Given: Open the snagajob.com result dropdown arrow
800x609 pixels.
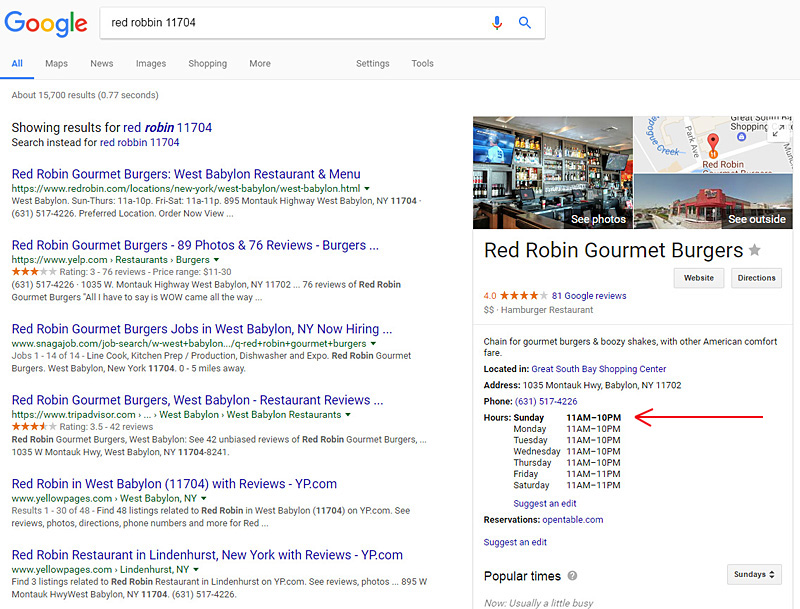Looking at the screenshot, I should pyautogui.click(x=373, y=343).
